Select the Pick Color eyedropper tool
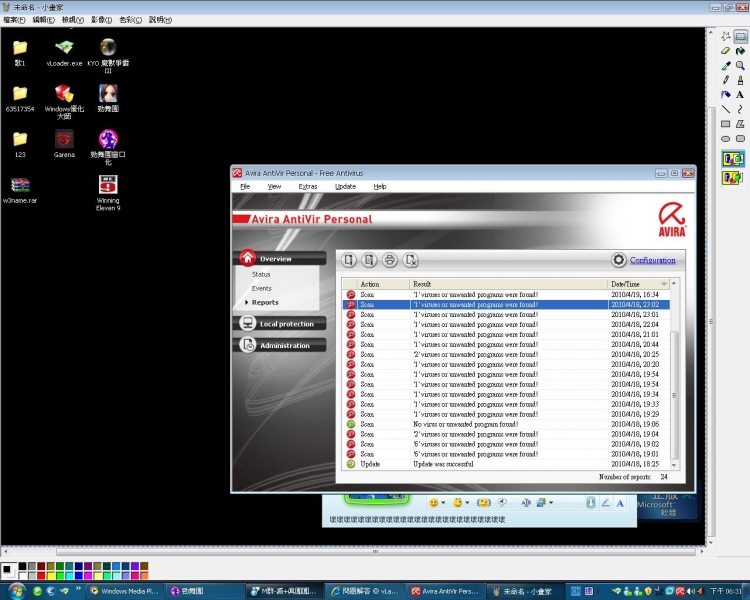The width and height of the screenshot is (750, 600). [x=726, y=66]
